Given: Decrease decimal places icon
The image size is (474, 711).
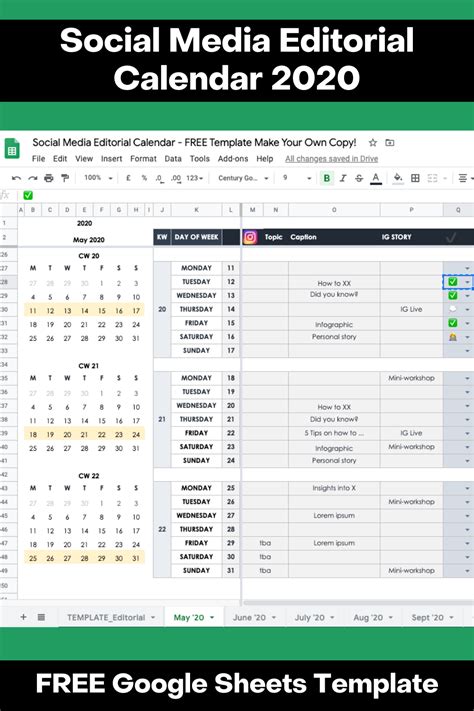Looking at the screenshot, I should click(159, 178).
